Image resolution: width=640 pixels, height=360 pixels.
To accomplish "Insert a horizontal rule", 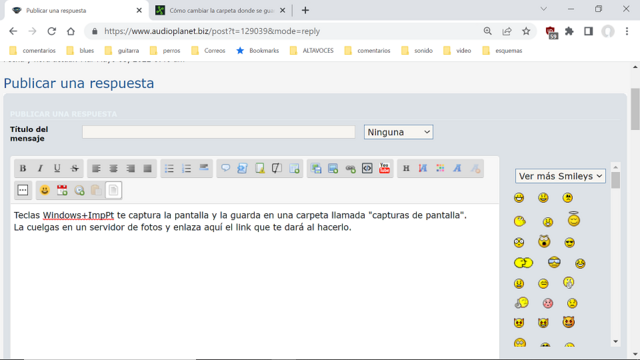I will point(203,168).
